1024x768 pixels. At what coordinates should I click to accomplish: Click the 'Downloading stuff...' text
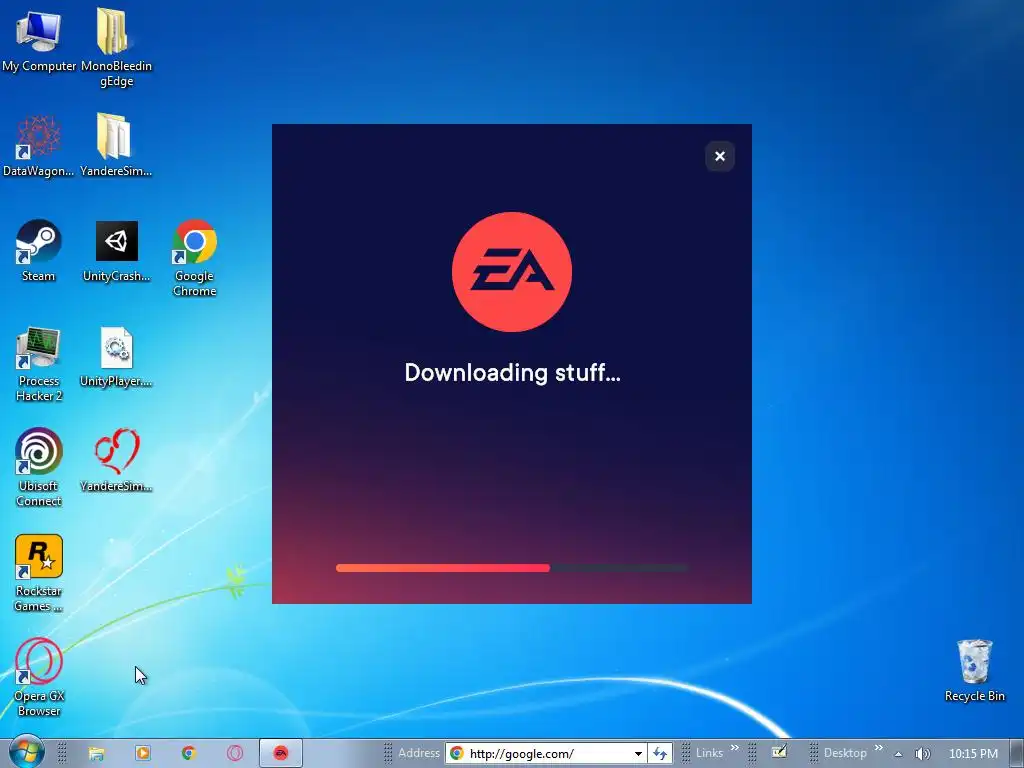click(x=513, y=373)
